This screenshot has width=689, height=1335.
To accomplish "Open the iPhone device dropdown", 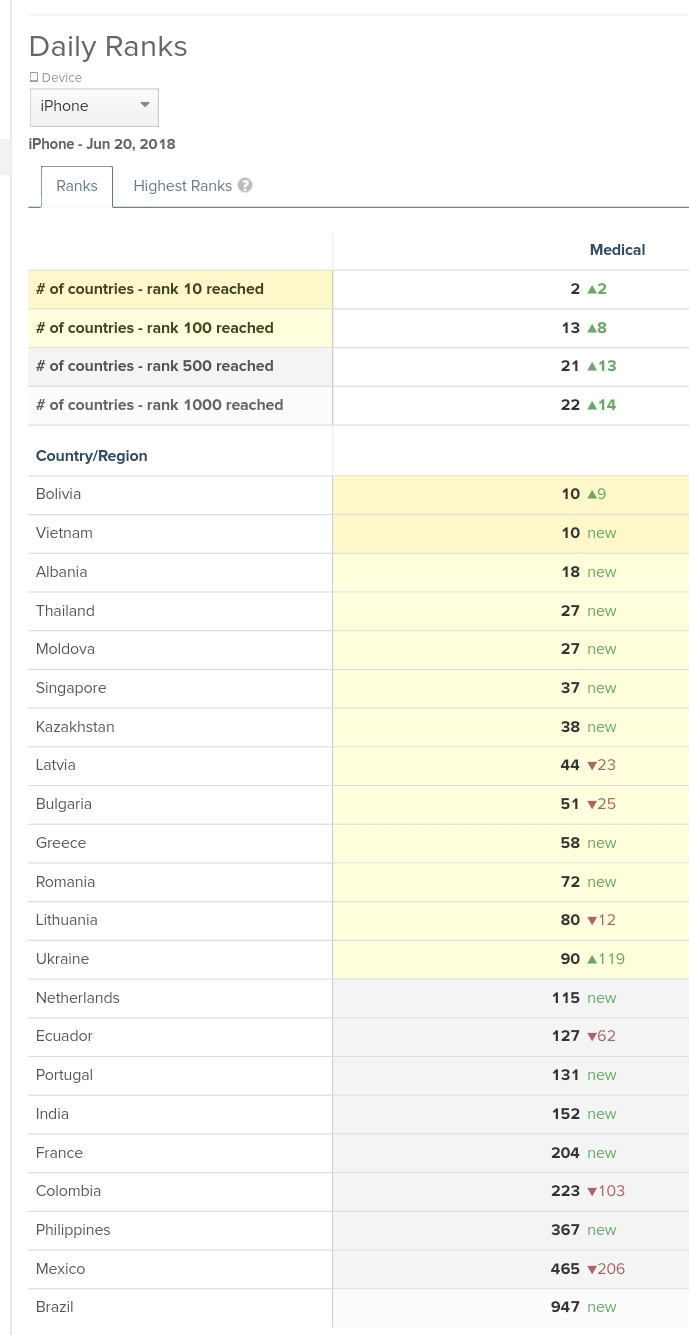I will tap(94, 107).
